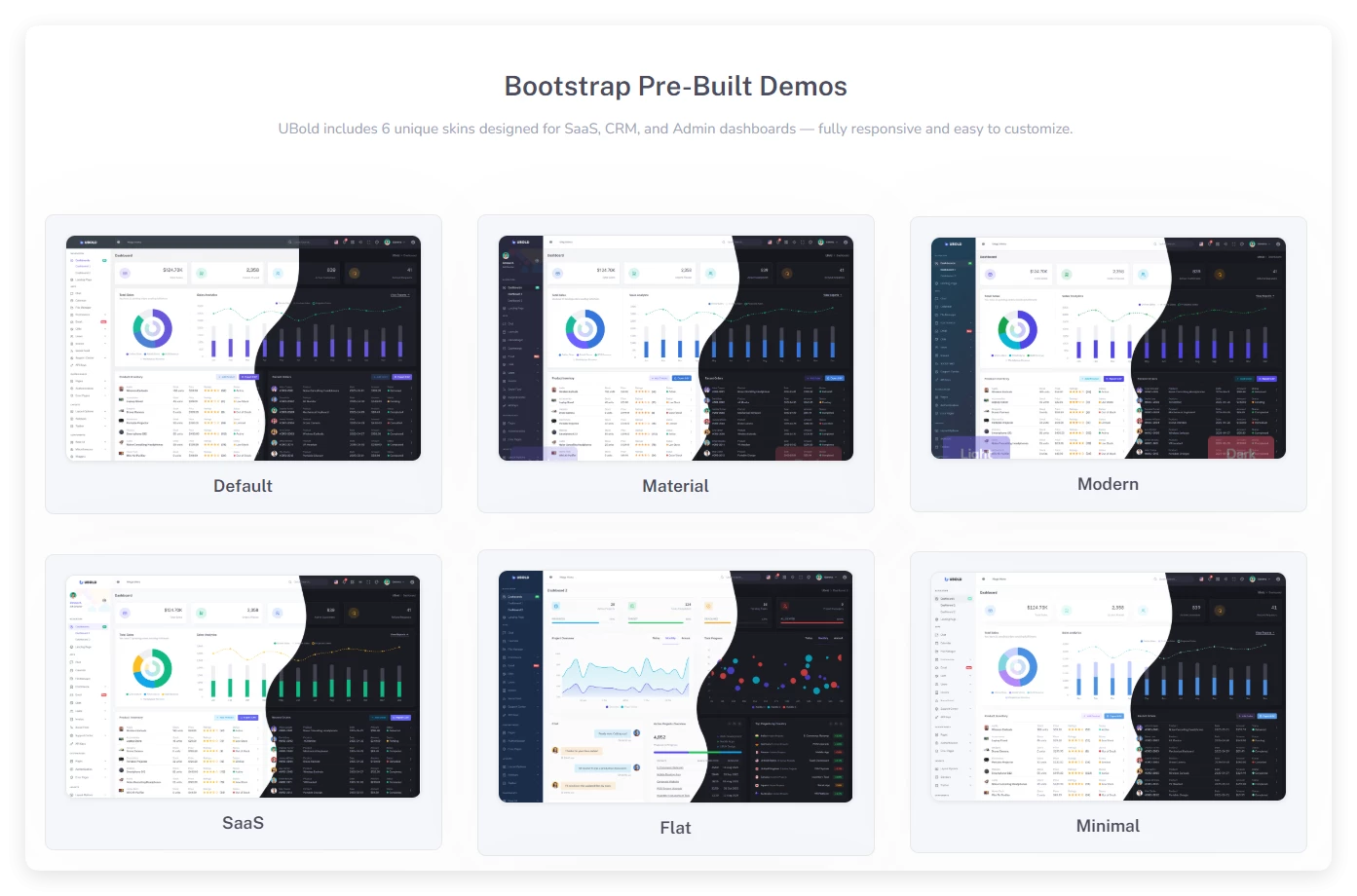The width and height of the screenshot is (1357, 896).
Task: Open the Default demo preview thumbnail
Action: (x=243, y=348)
